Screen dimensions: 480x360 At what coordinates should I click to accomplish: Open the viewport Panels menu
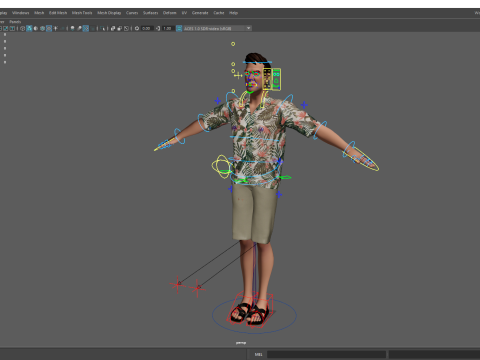pyautogui.click(x=15, y=22)
